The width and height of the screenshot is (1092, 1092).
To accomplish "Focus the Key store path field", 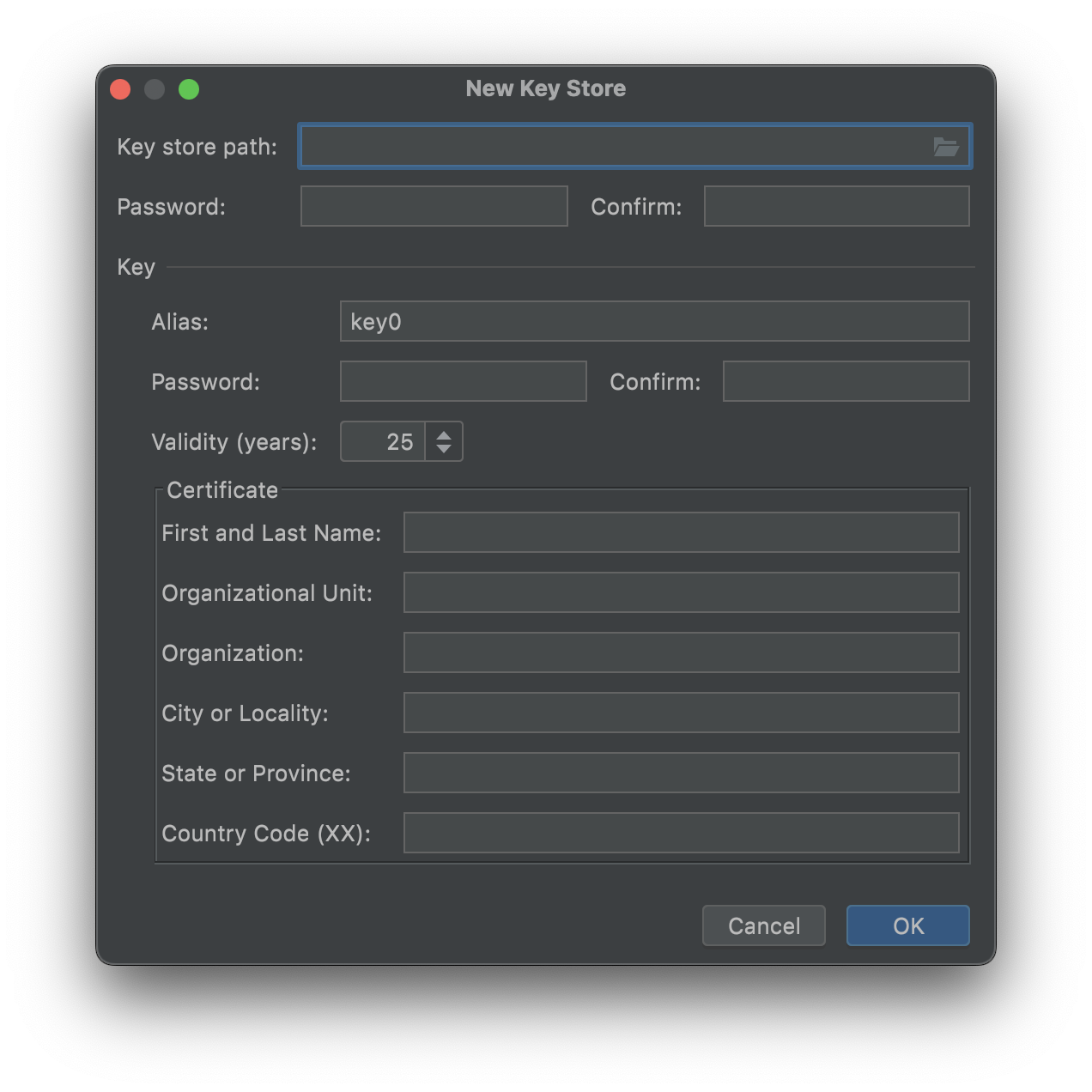I will [634, 146].
